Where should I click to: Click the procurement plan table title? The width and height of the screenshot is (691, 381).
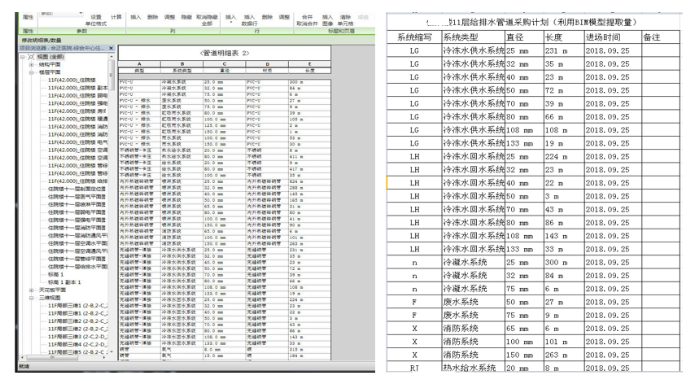point(533,22)
